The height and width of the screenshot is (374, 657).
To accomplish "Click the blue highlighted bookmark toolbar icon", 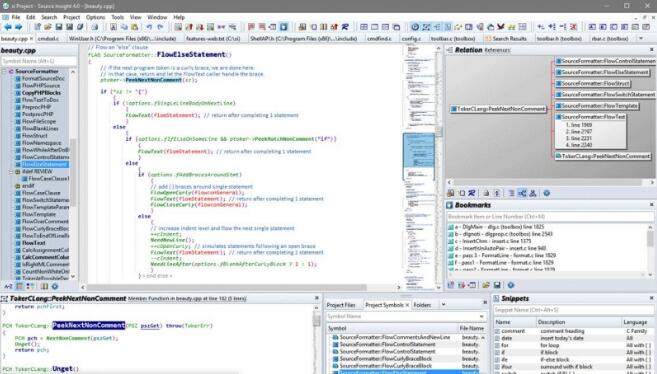I will click(284, 27).
